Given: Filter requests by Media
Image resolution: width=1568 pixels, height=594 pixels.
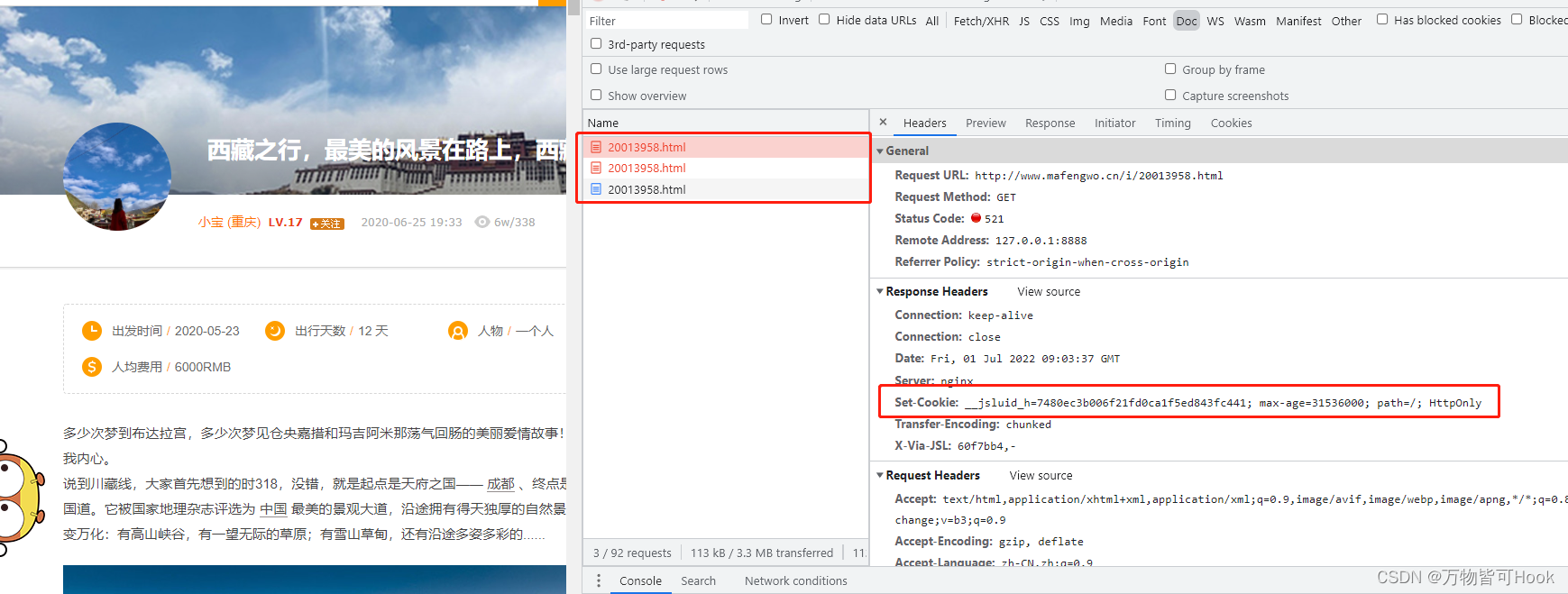Looking at the screenshot, I should 1116,21.
